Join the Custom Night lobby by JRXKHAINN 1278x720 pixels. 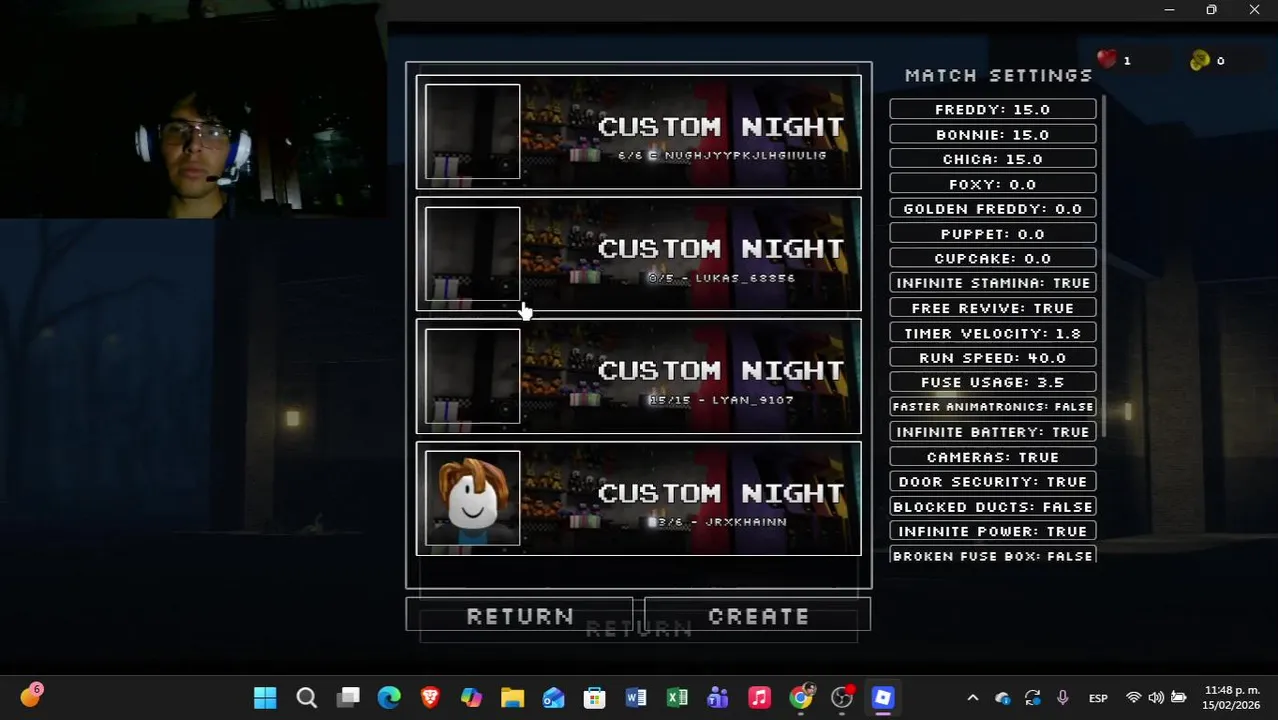(x=638, y=498)
